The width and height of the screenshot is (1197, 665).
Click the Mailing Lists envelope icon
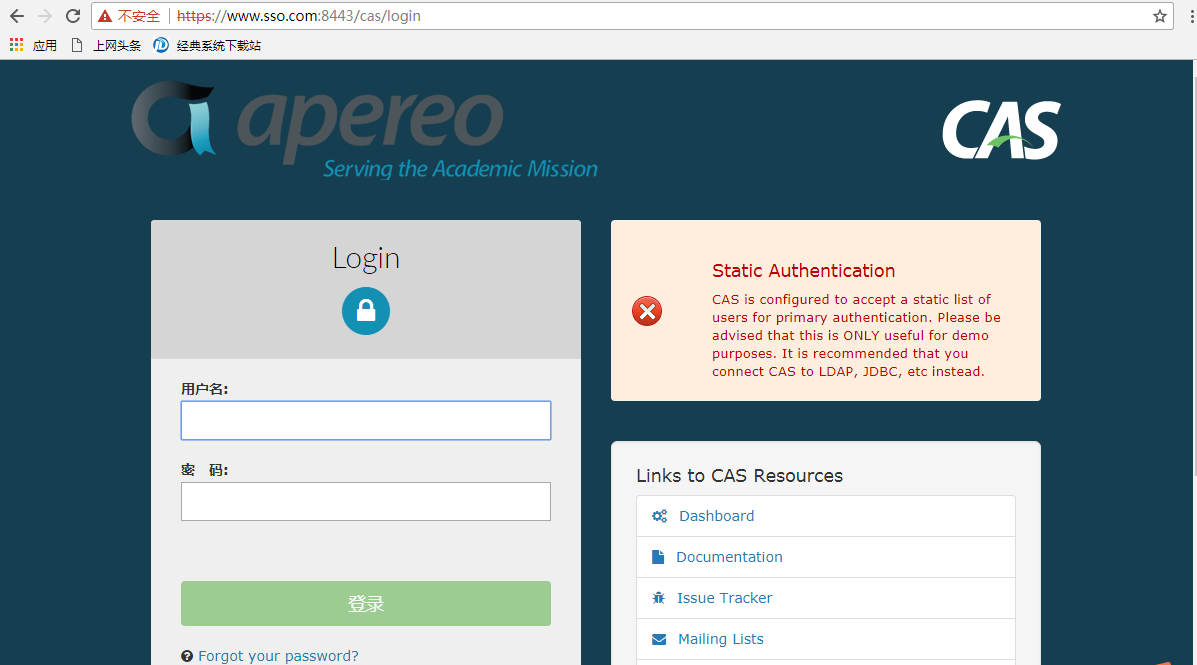pyautogui.click(x=658, y=638)
